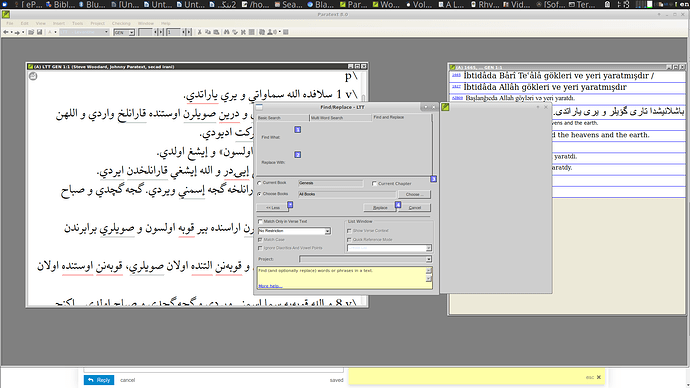Screen dimensions: 690x388
Task: Click the Cut scissors icon in toolbar
Action: (199, 32)
